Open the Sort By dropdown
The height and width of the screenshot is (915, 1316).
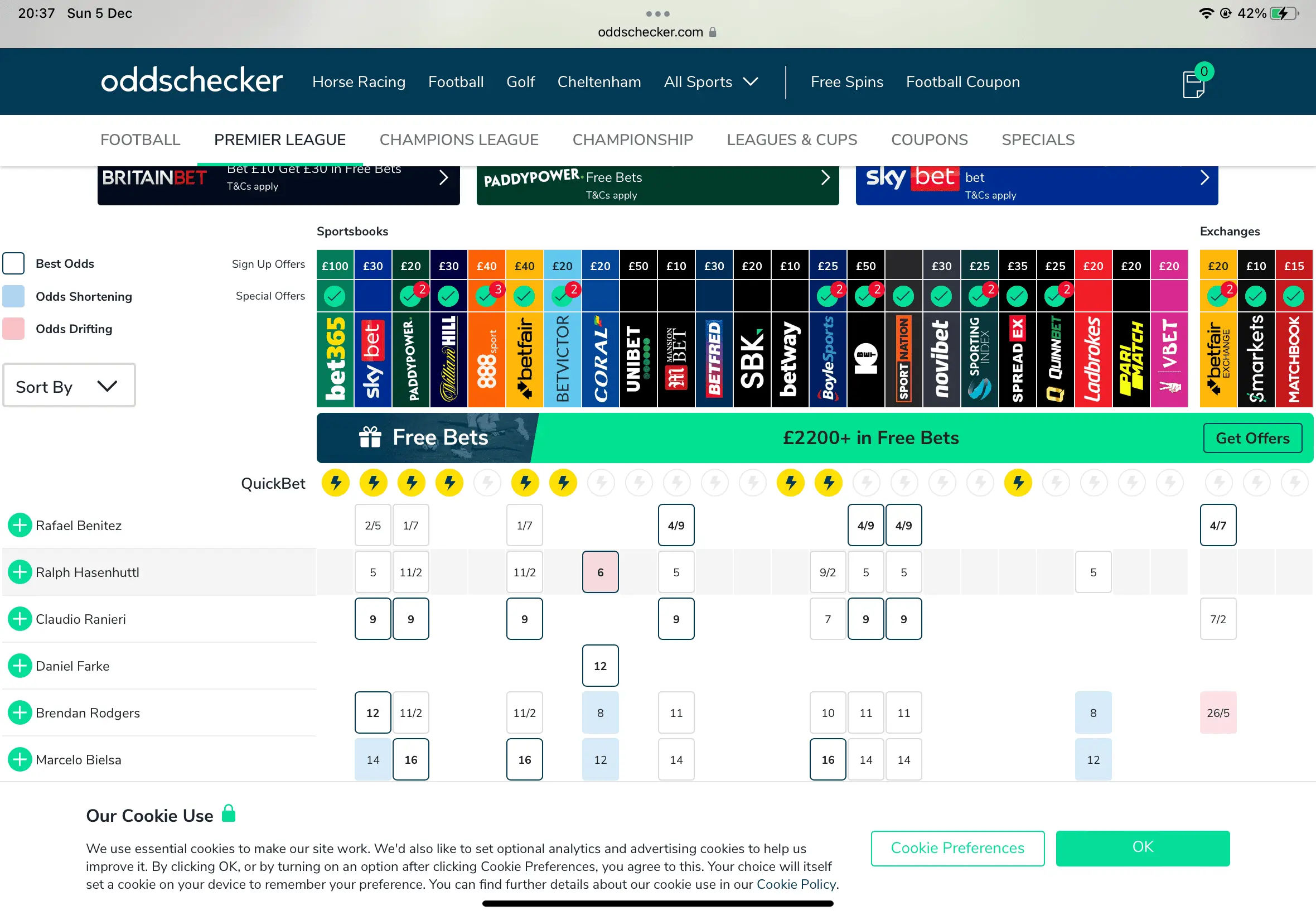point(69,386)
